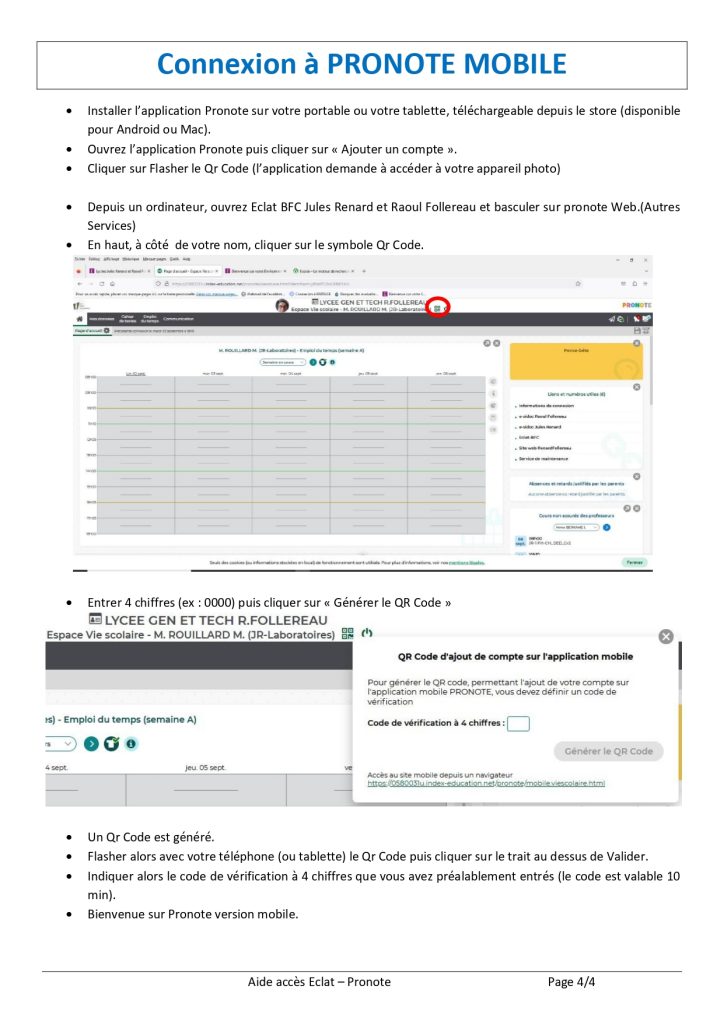This screenshot has width=724, height=1024.
Task: Click the expand icon of timetable widget
Action: pos(487,343)
